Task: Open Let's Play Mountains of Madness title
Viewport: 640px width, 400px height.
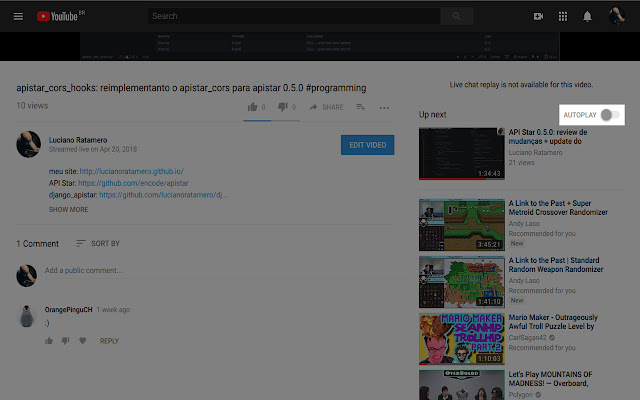Action: (550, 379)
